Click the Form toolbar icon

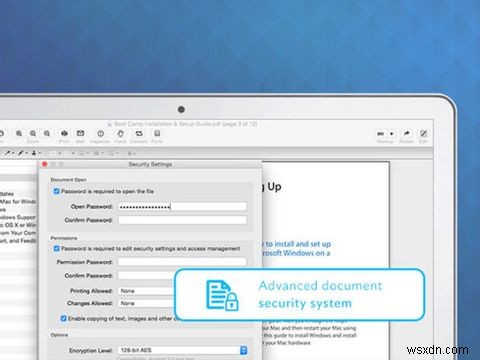pyautogui.click(x=157, y=133)
